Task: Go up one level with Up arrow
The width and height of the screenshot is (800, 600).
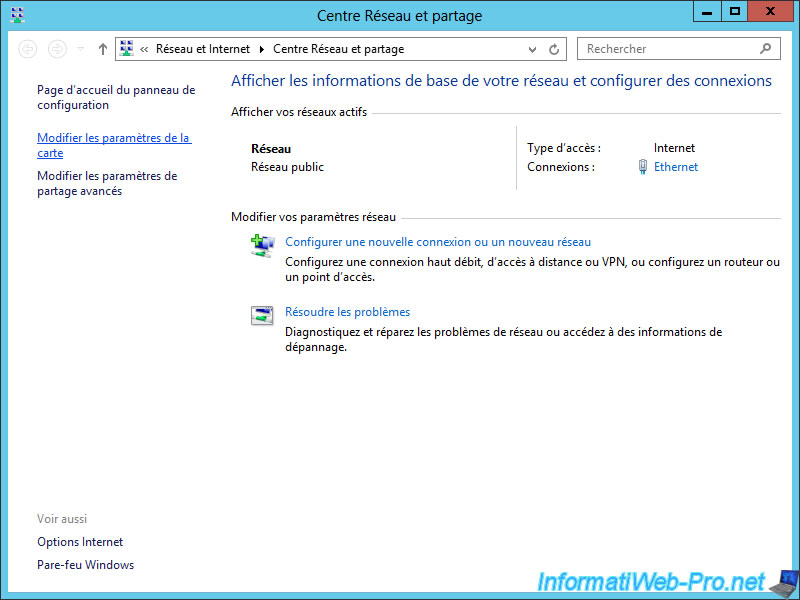Action: 103,49
